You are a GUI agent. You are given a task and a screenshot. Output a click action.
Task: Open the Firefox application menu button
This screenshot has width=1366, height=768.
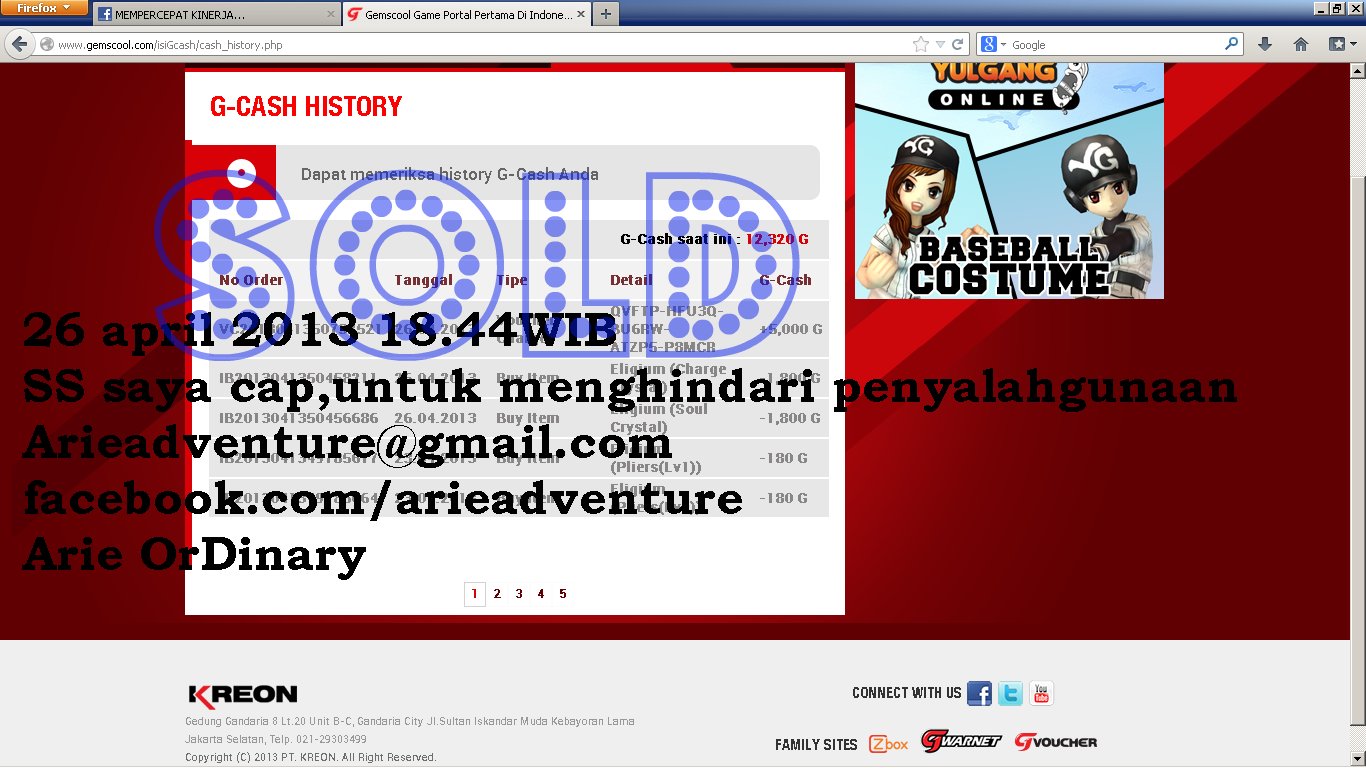click(x=43, y=8)
